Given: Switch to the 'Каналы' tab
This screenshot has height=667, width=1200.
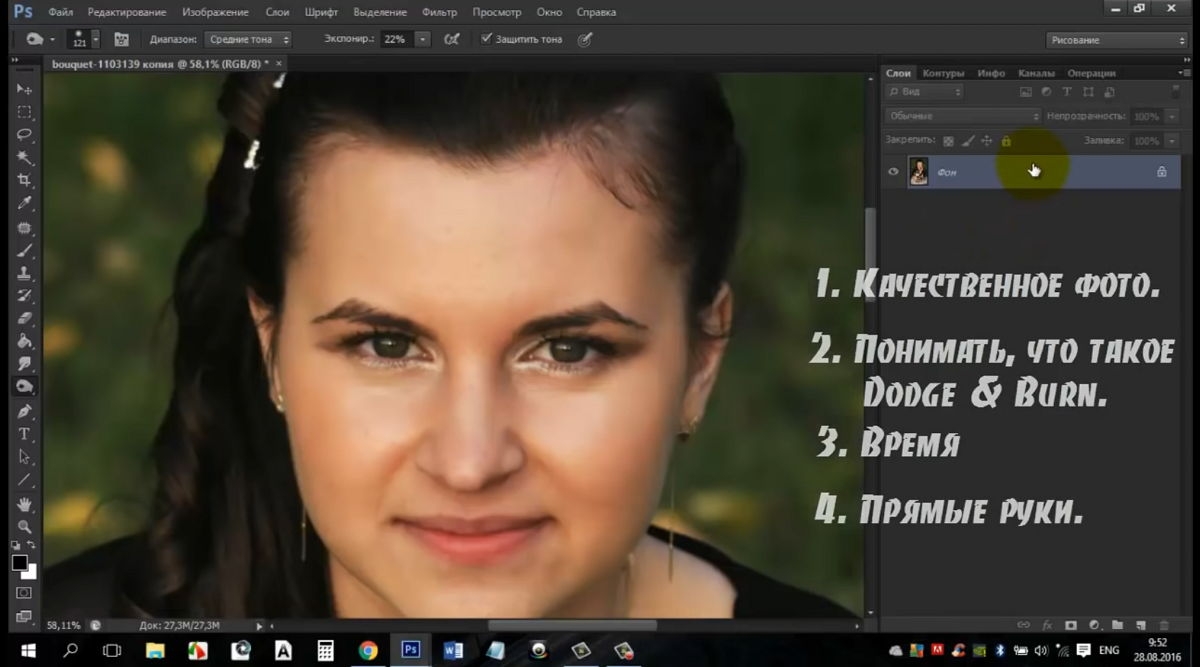Looking at the screenshot, I should [x=1036, y=73].
